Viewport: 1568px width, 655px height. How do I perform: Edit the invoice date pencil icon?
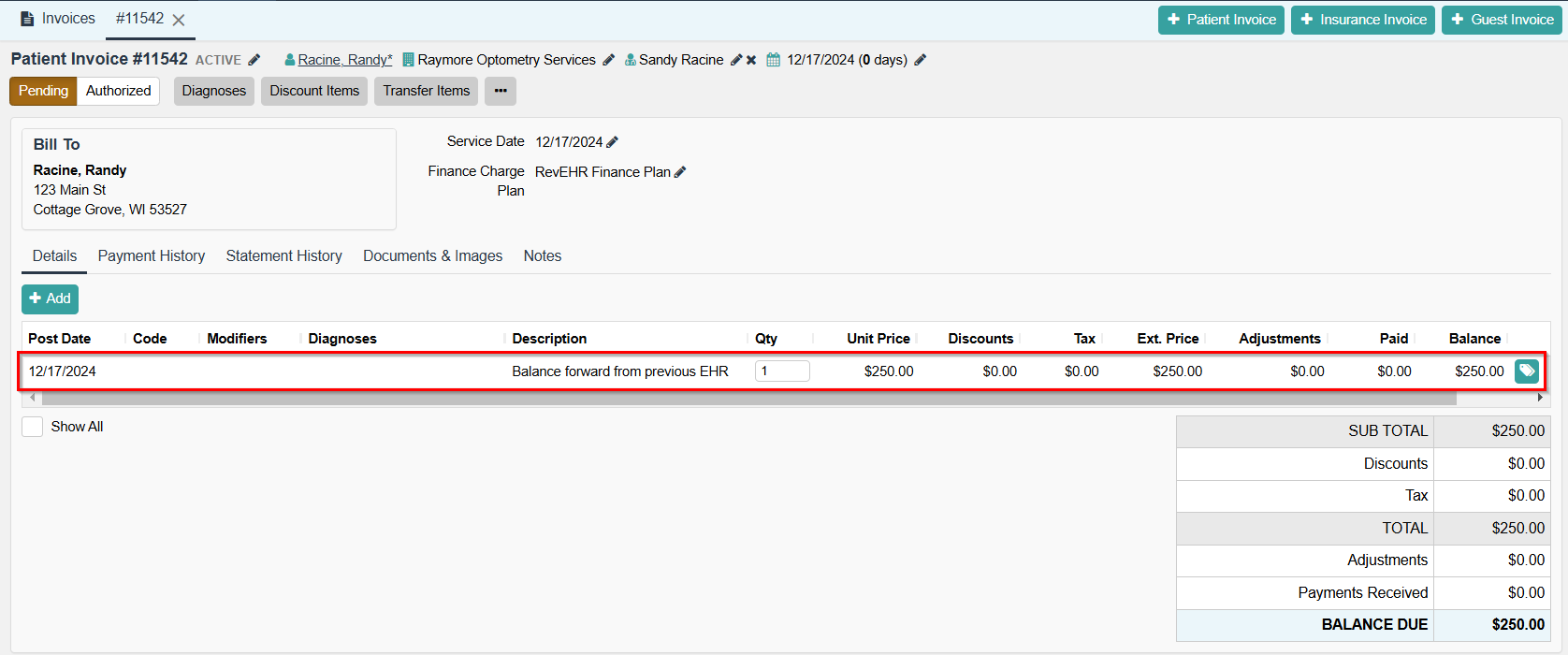coord(920,60)
